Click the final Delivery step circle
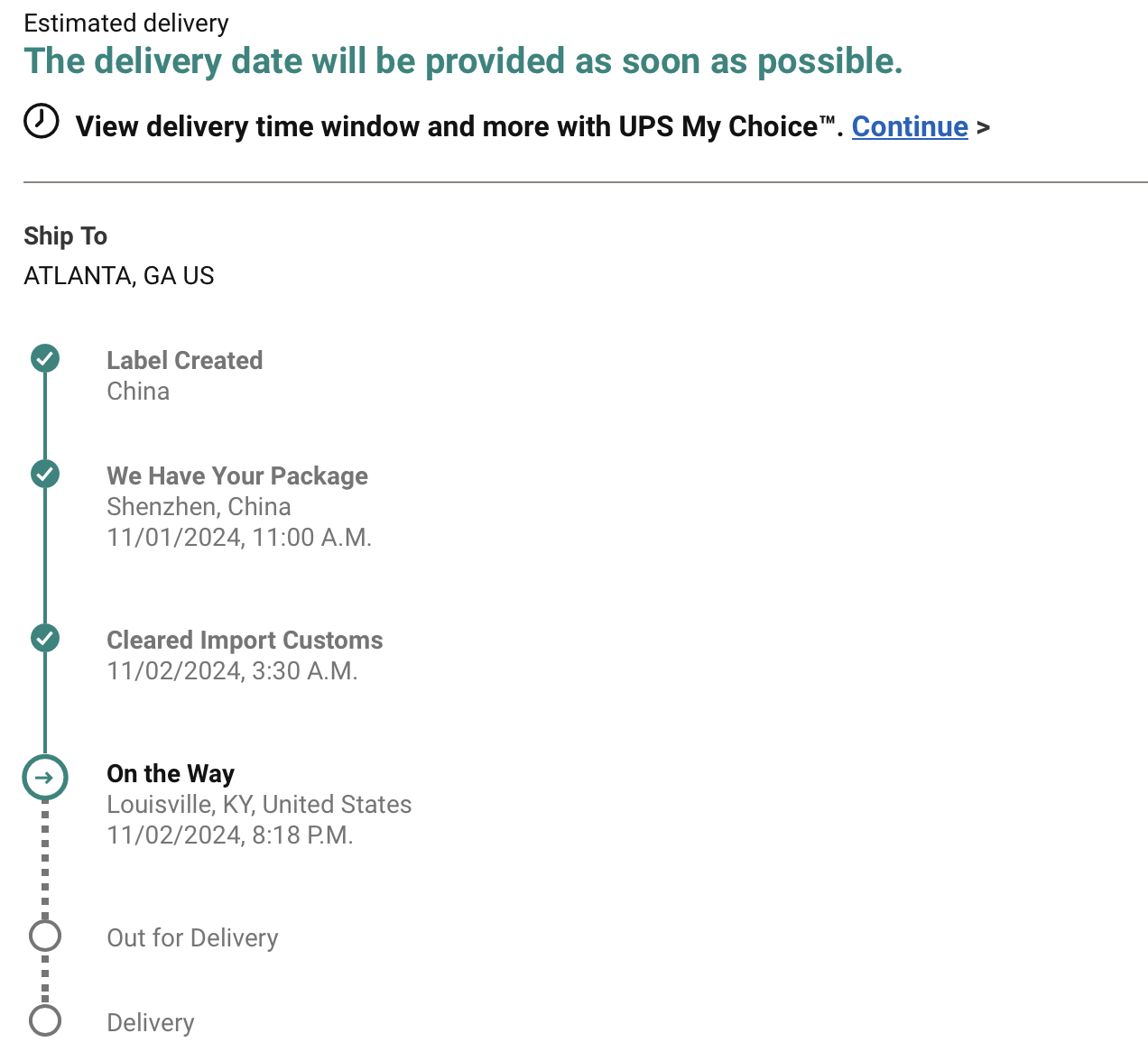1148x1061 pixels. point(45,1020)
